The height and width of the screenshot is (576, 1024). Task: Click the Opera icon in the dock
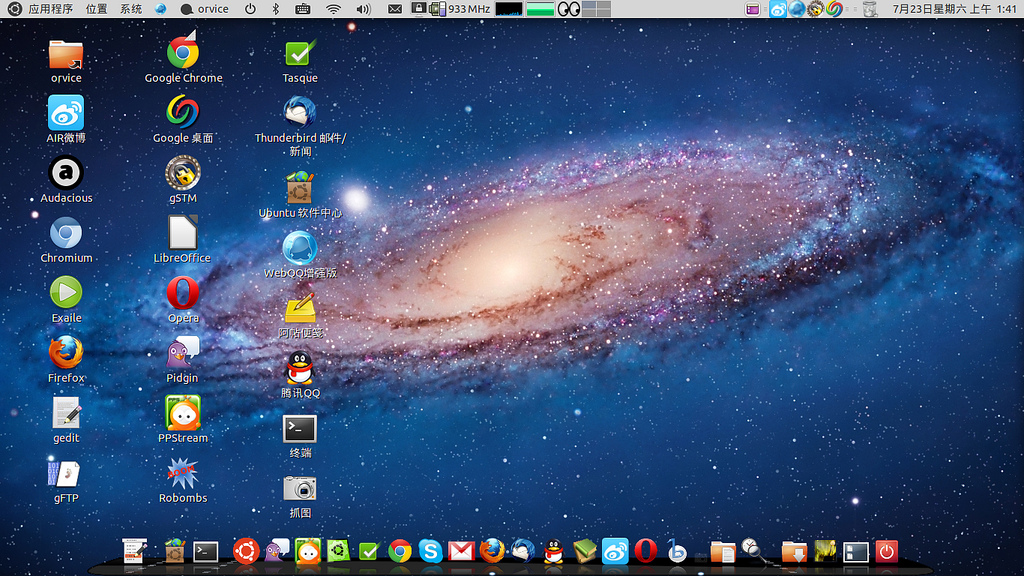coord(645,551)
